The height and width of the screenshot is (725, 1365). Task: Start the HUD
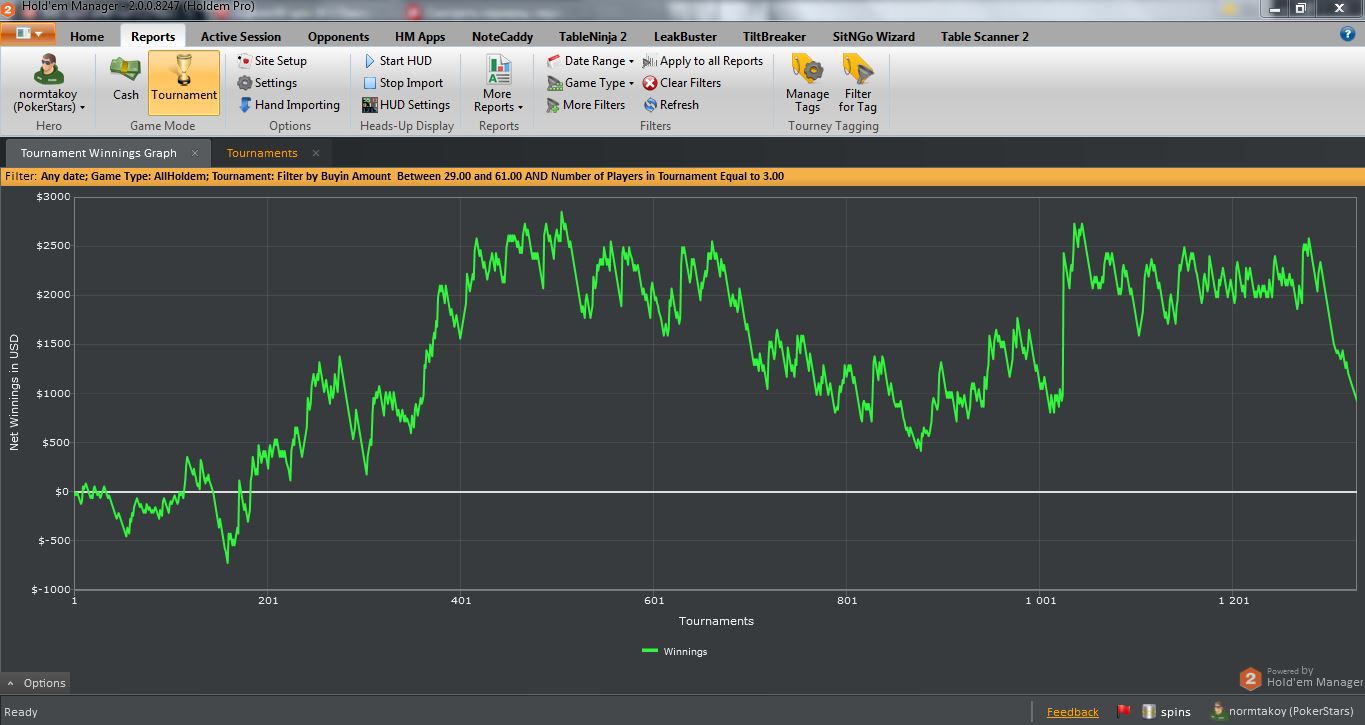[397, 61]
